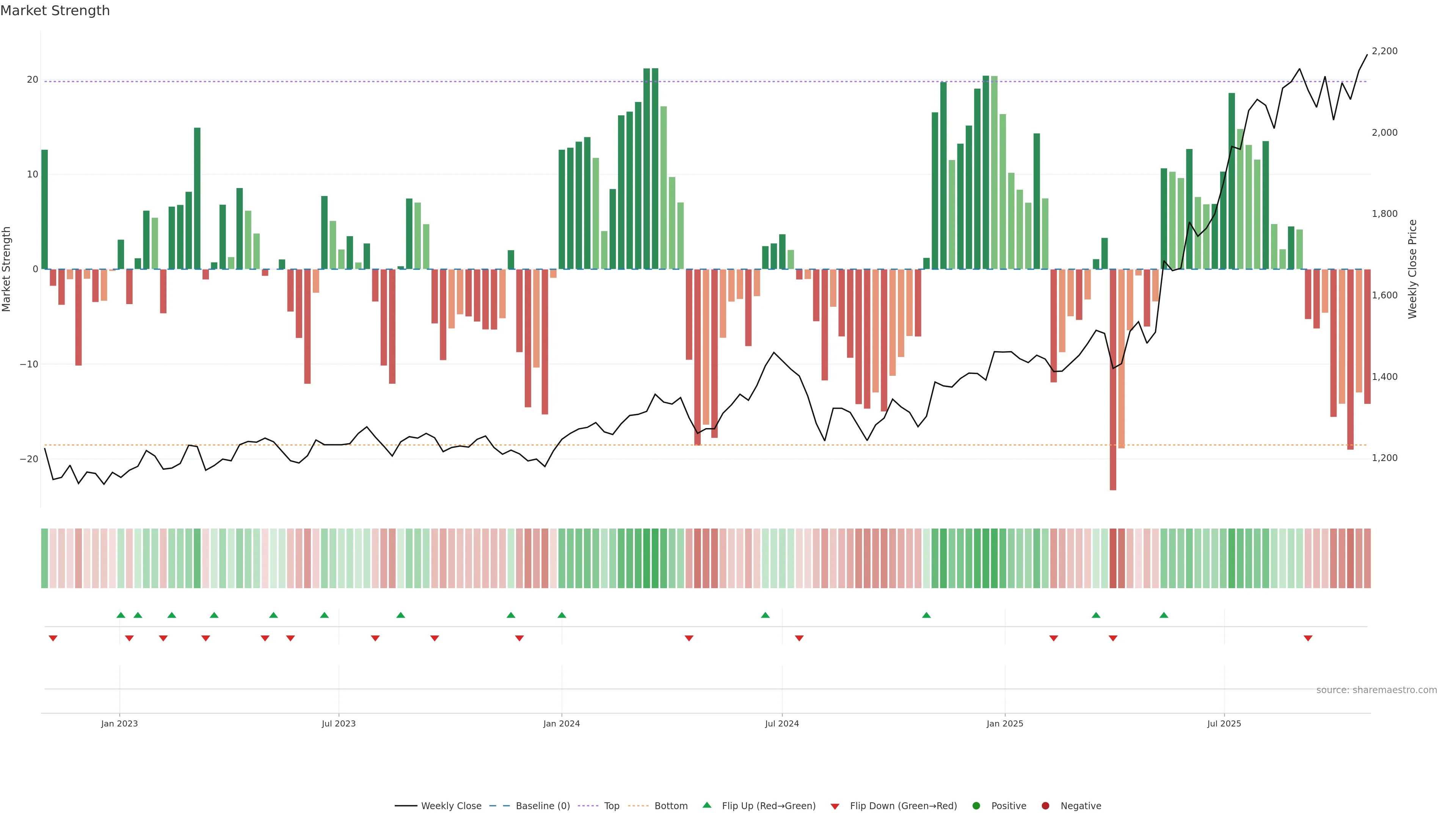
Task: Click the Weekly Close Price axis title
Action: click(x=1412, y=269)
